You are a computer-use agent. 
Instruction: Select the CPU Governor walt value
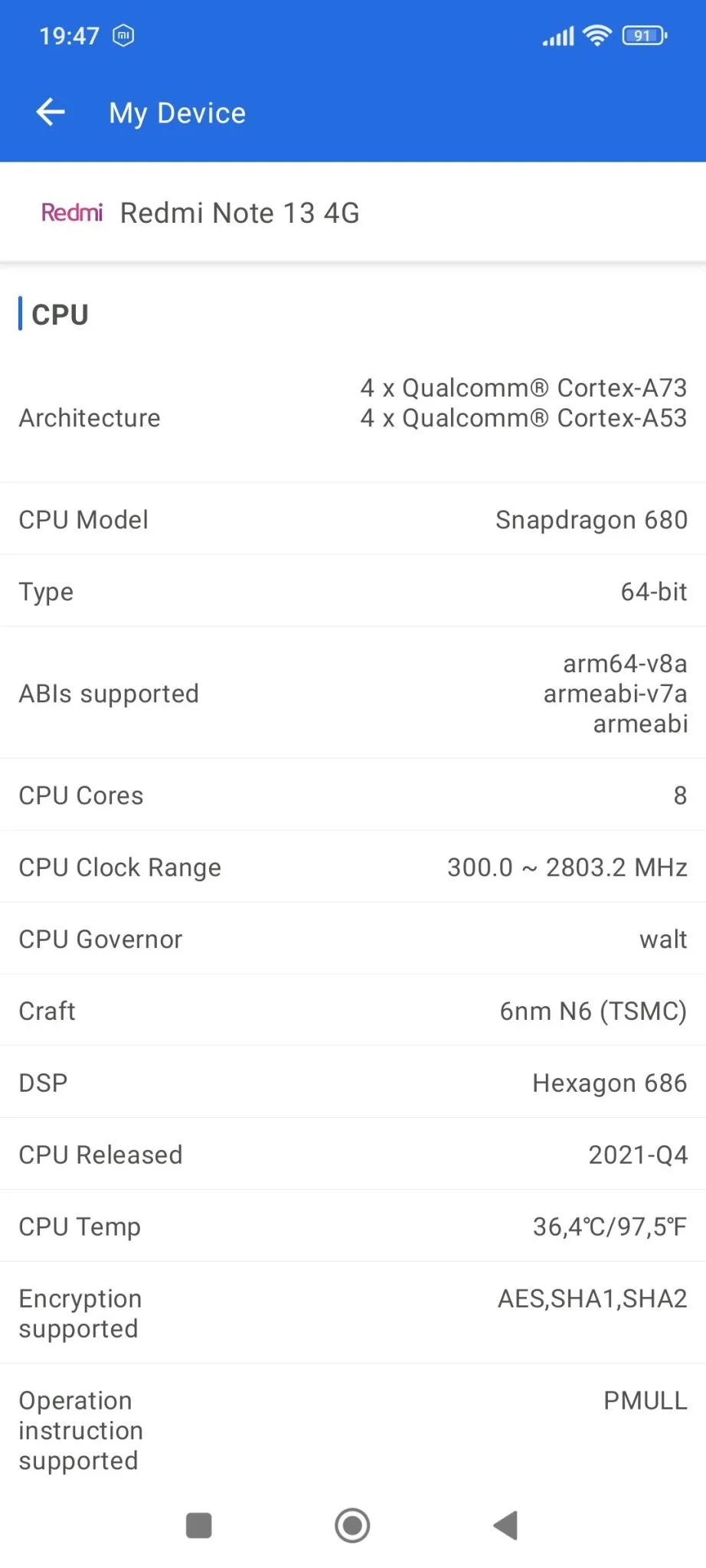tap(663, 939)
